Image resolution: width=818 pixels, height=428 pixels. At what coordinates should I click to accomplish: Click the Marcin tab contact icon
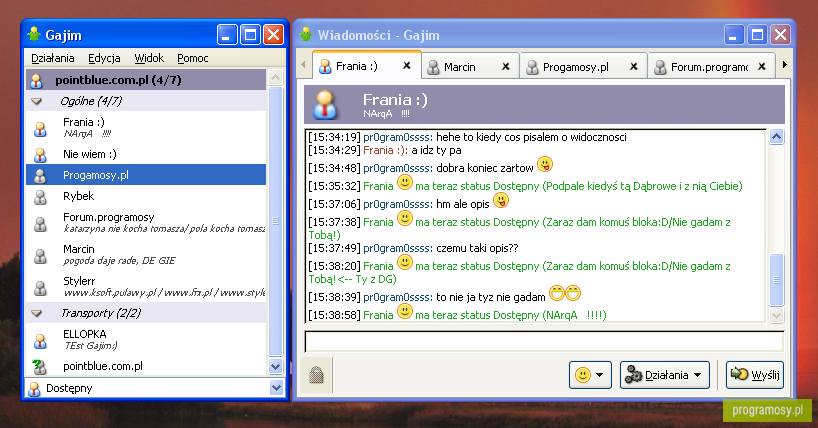(433, 67)
